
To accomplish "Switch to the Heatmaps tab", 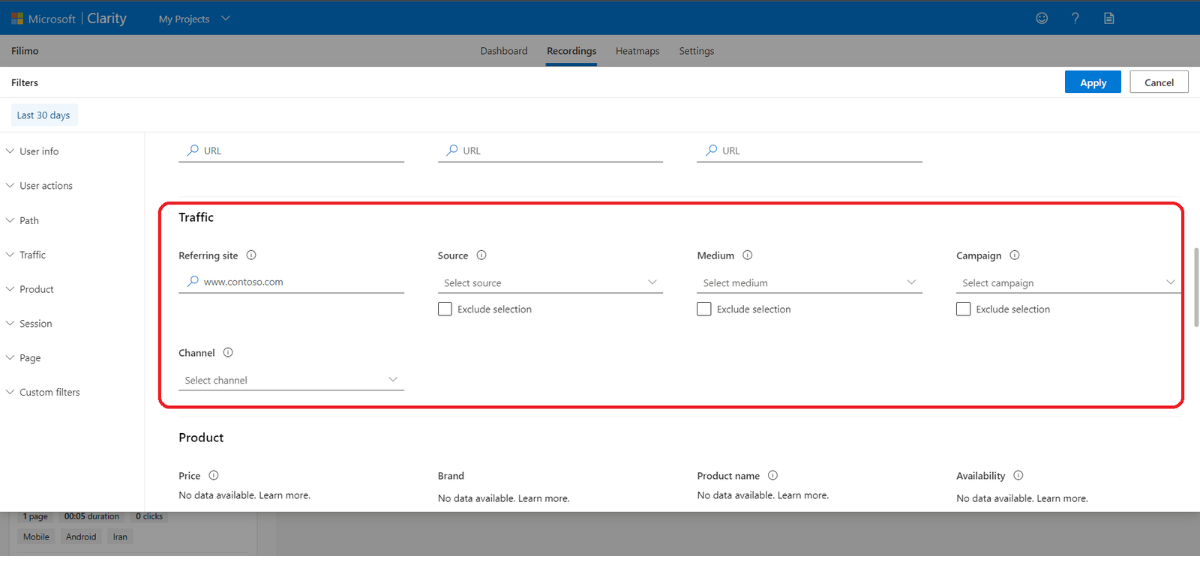I will pos(637,51).
